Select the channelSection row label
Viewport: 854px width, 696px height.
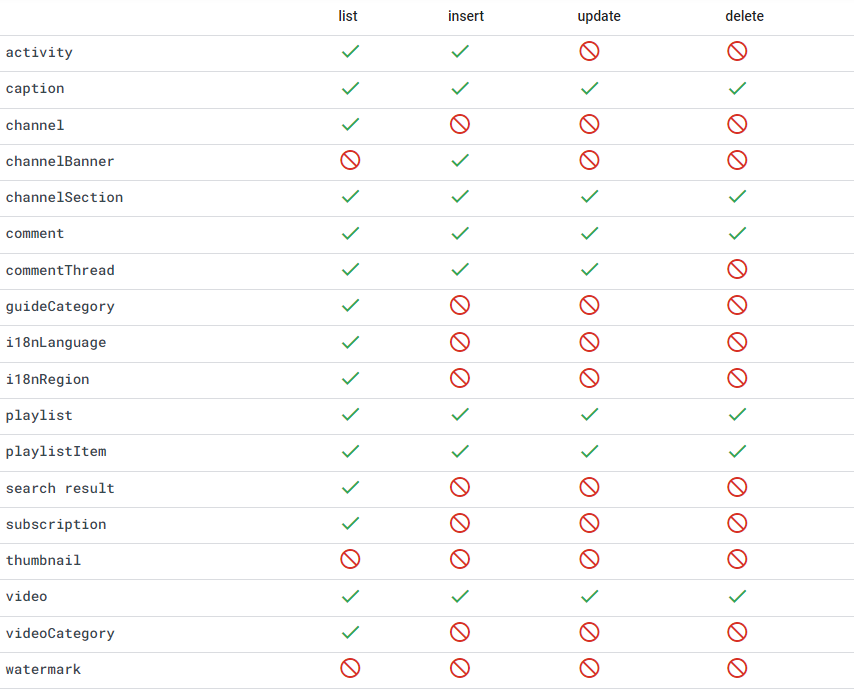tap(64, 197)
